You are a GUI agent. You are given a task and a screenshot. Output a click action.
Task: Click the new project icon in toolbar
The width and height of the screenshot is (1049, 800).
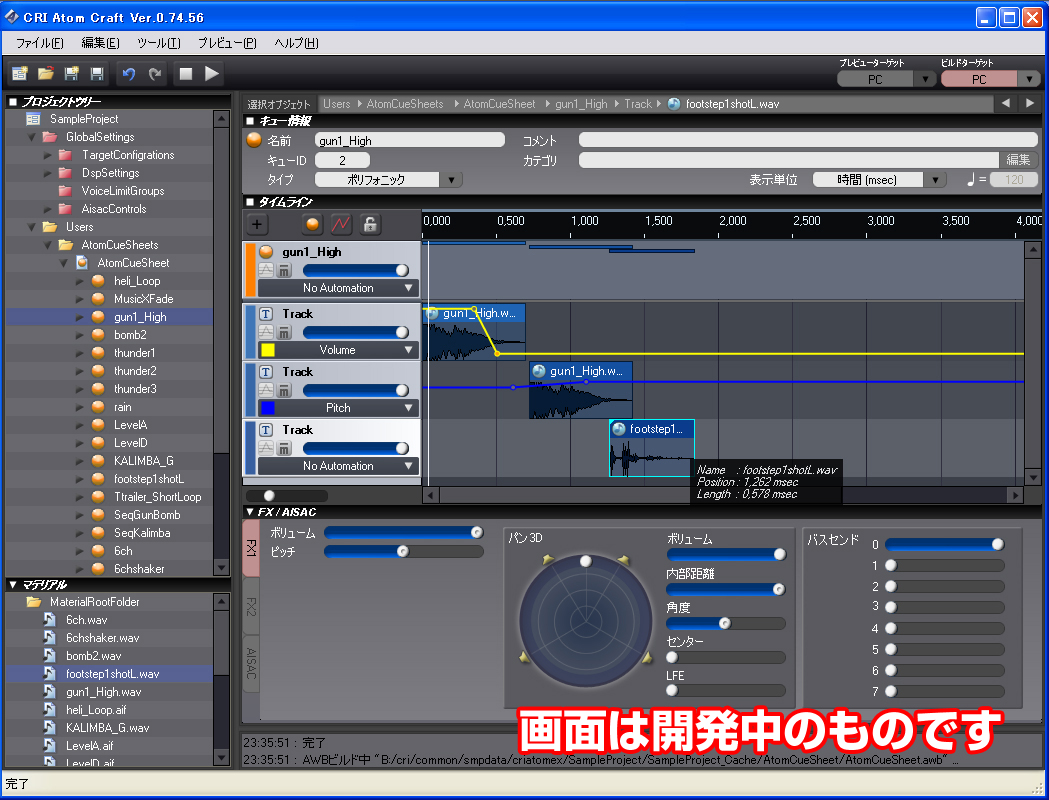point(19,73)
